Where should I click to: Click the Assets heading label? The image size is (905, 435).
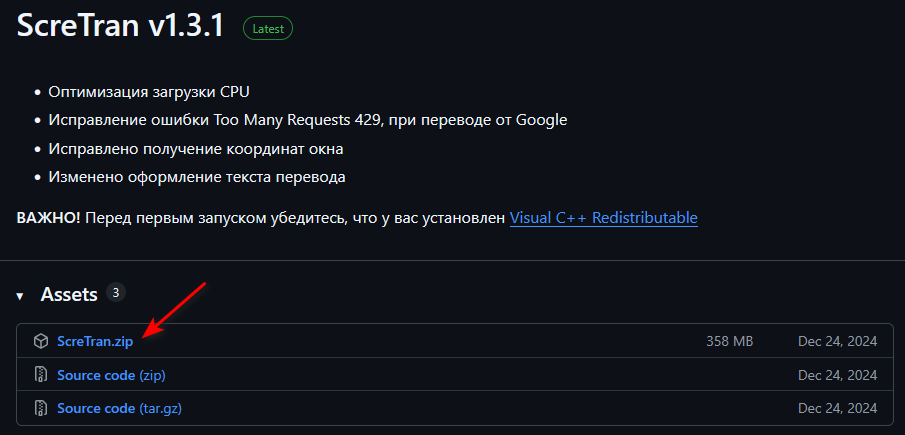coord(69,295)
